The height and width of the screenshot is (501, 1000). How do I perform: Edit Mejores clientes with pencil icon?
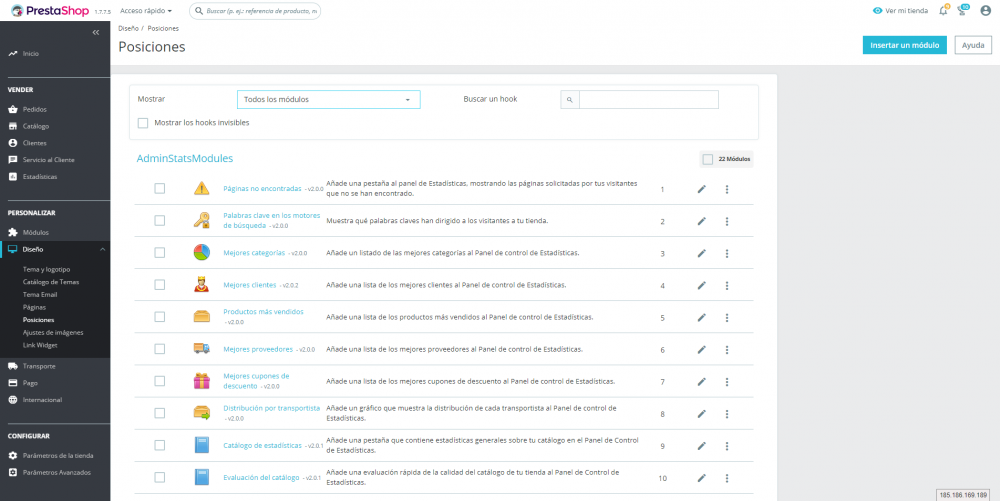point(702,286)
